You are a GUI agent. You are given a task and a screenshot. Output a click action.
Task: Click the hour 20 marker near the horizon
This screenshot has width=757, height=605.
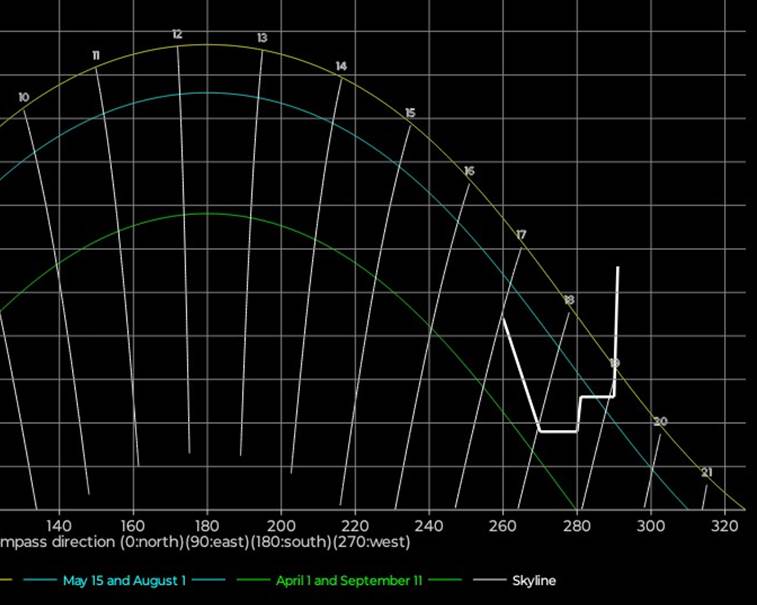(660, 422)
